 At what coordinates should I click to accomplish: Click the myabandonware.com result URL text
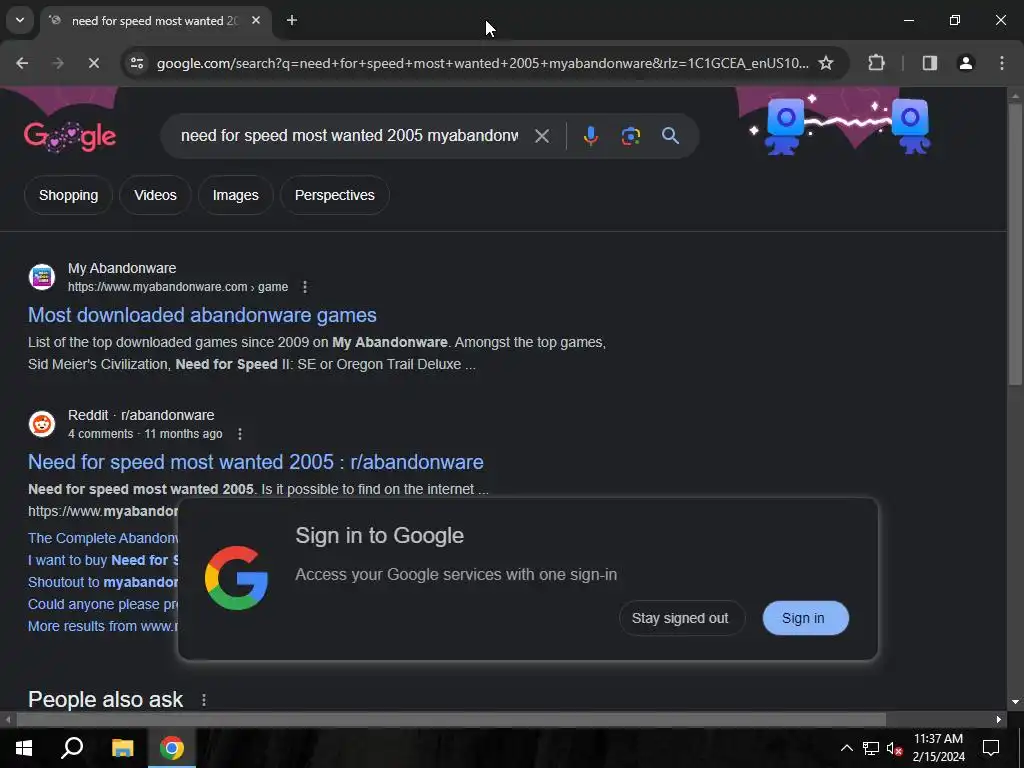pyautogui.click(x=178, y=287)
